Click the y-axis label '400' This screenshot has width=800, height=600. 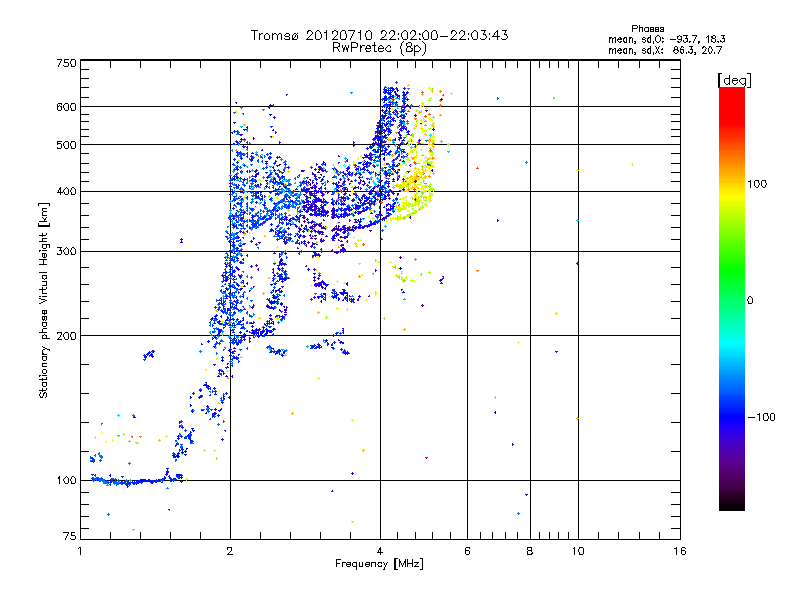click(x=66, y=192)
